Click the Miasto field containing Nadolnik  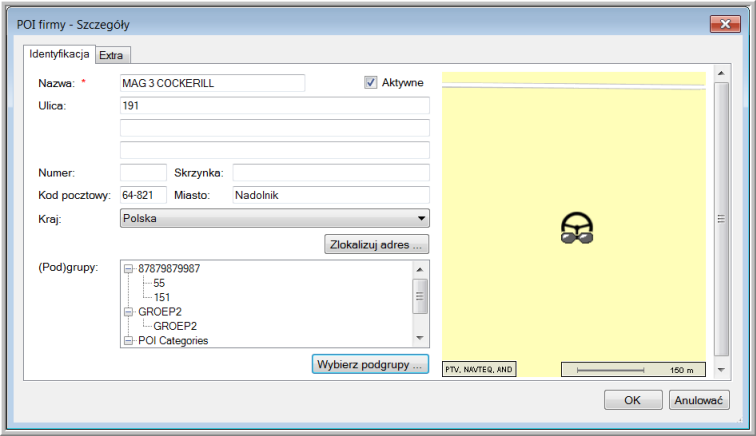[x=329, y=195]
